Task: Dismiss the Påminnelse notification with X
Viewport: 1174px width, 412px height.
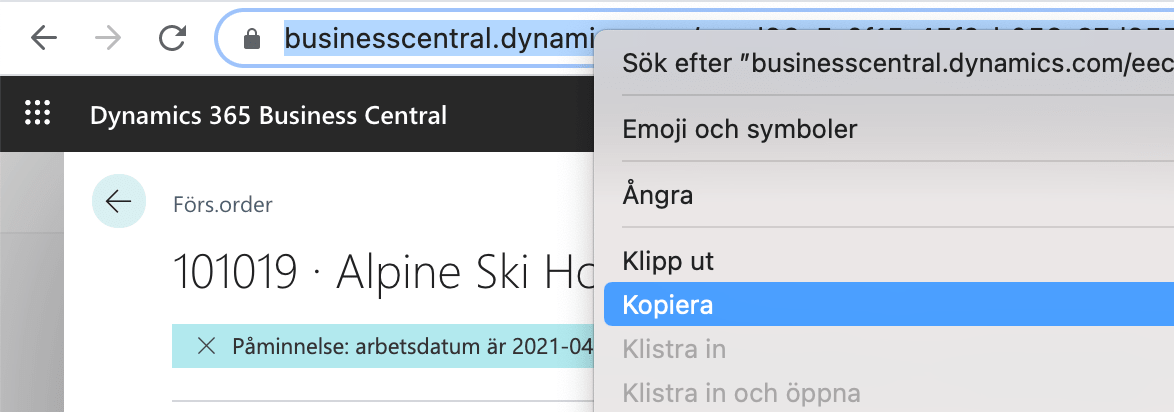Action: 206,346
